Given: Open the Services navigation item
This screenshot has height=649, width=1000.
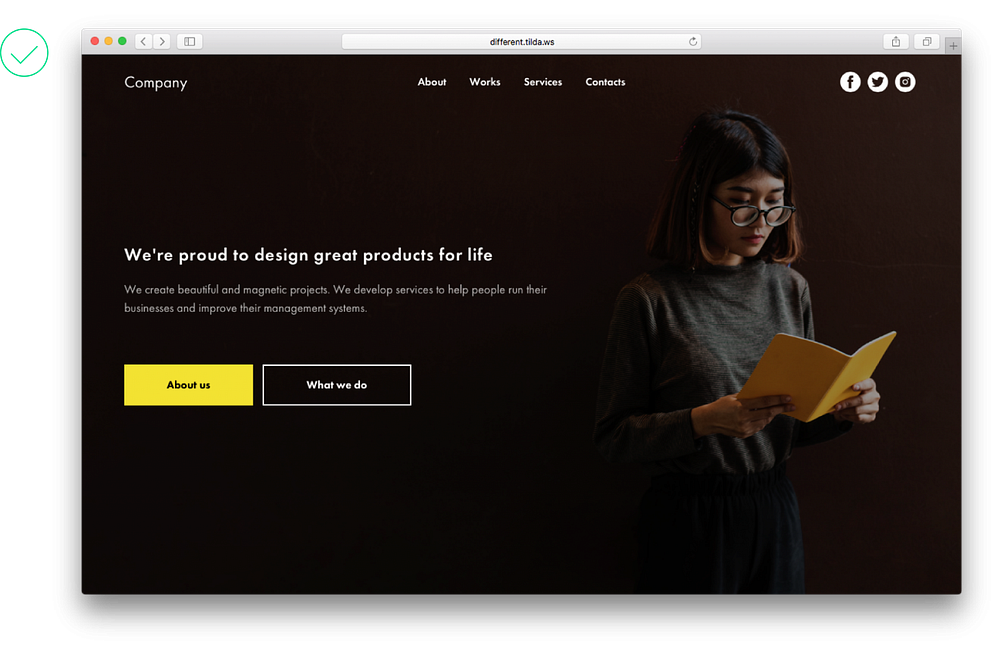Looking at the screenshot, I should tap(543, 82).
